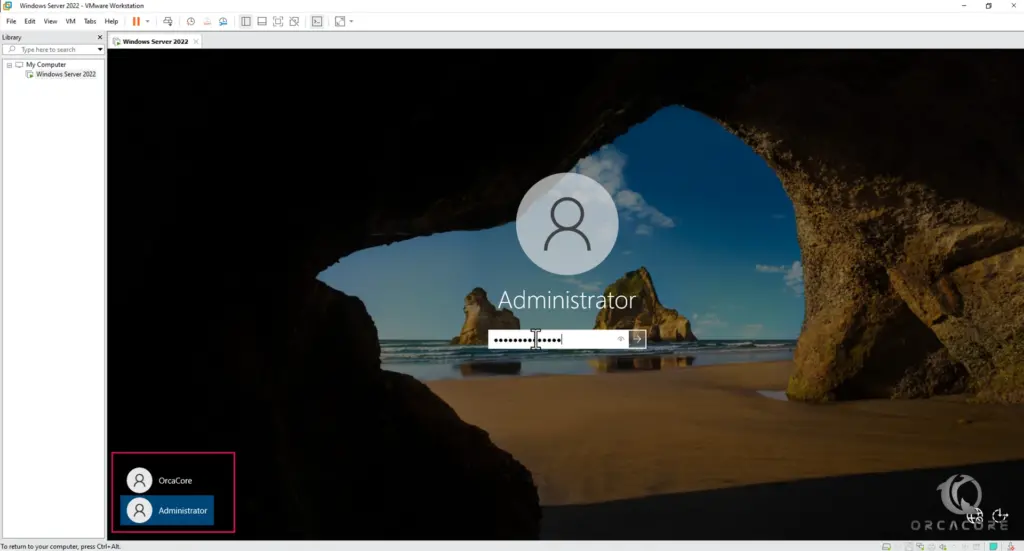1024x551 pixels.
Task: Open network options on the login screen
Action: (x=975, y=516)
